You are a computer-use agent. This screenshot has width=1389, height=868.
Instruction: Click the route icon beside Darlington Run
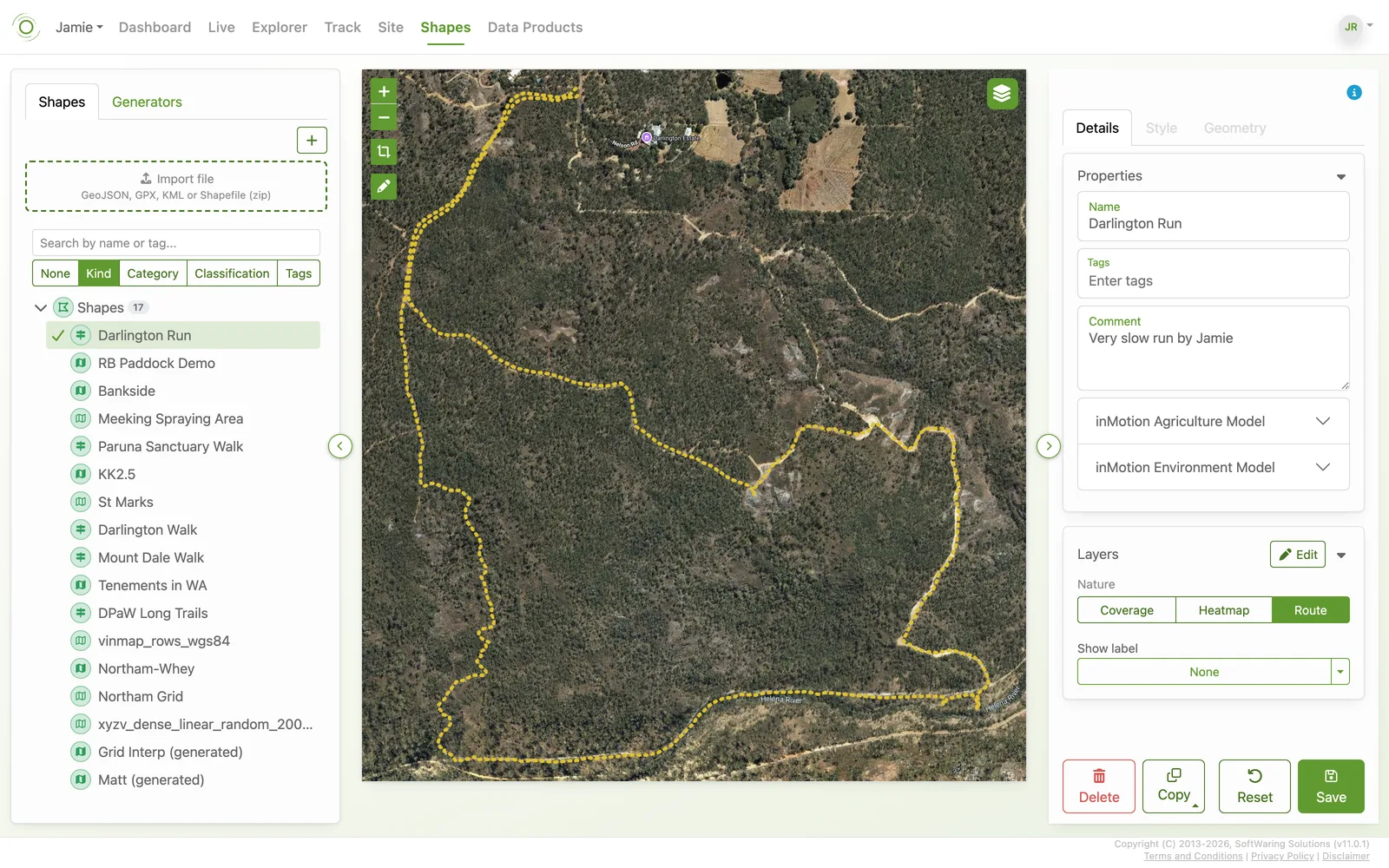pyautogui.click(x=81, y=335)
